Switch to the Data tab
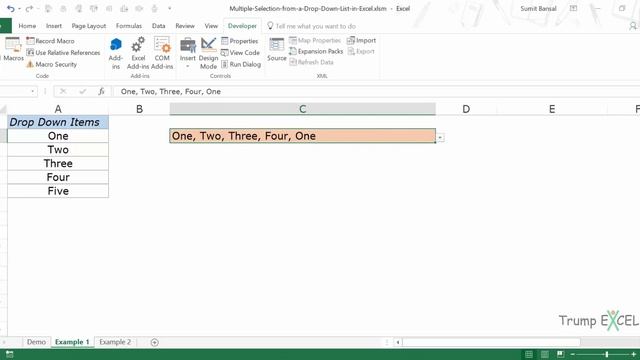640x360 pixels. point(158,26)
